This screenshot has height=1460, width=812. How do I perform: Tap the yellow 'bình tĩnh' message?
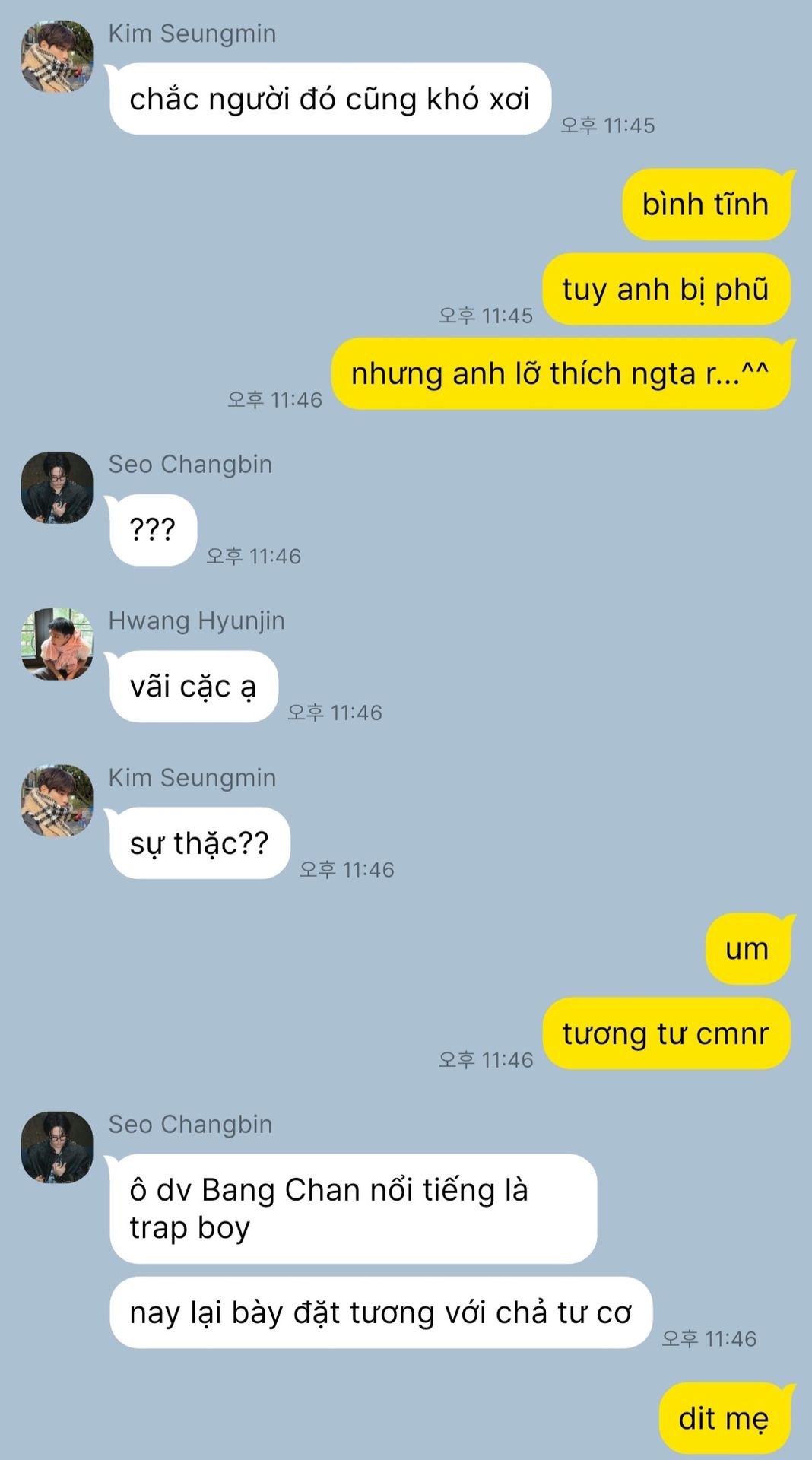click(x=706, y=205)
